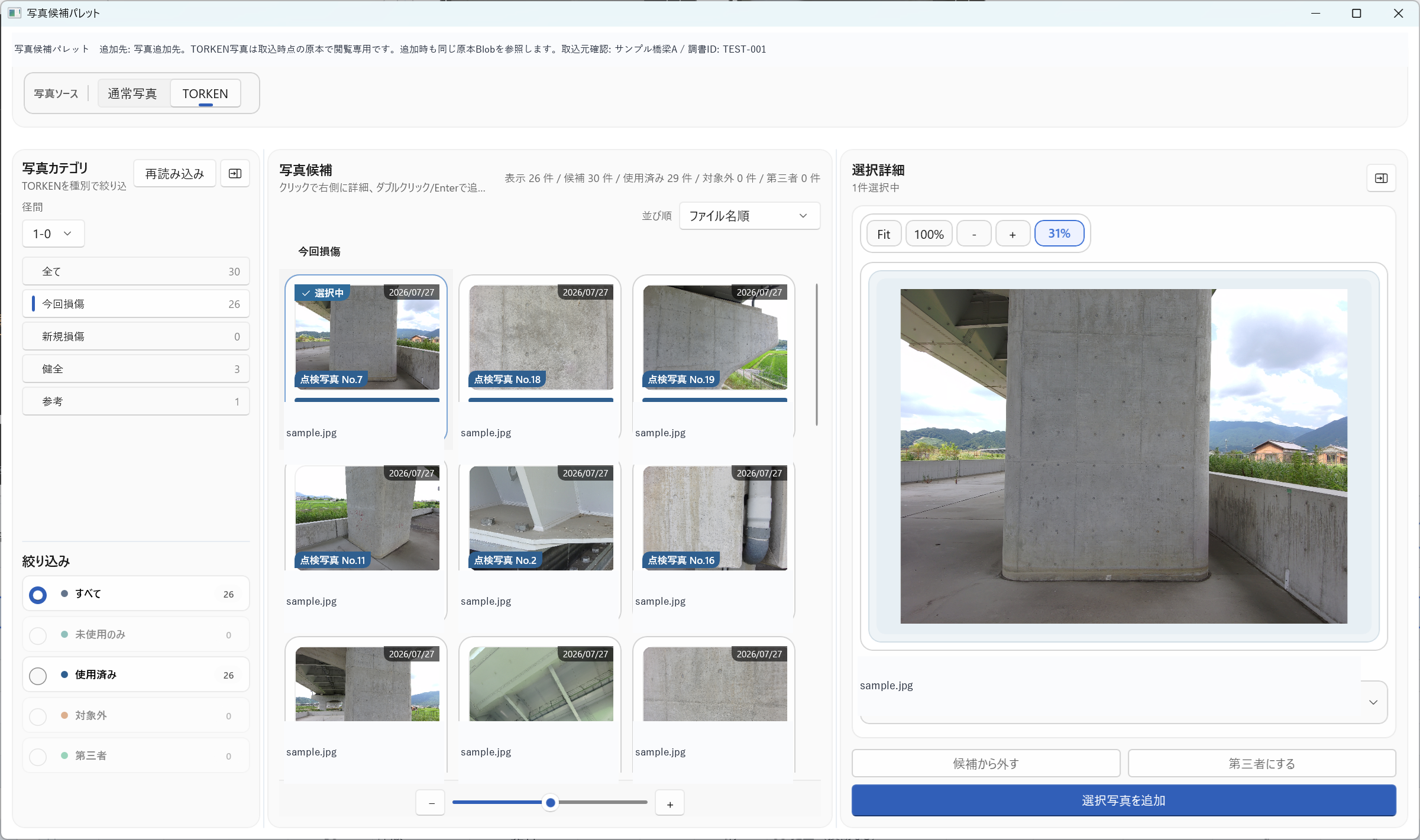Click the 絞り込み section heading
1420x840 pixels.
pyautogui.click(x=46, y=562)
